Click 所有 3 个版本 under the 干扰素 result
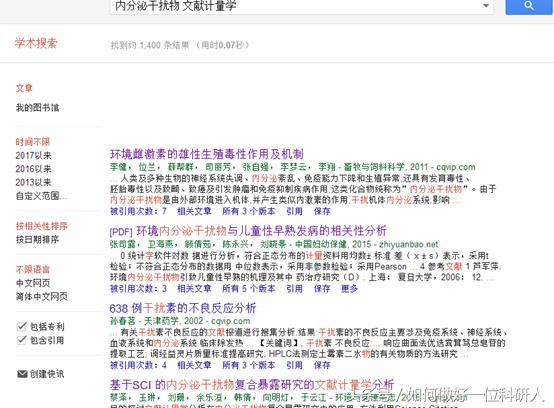 pos(249,365)
